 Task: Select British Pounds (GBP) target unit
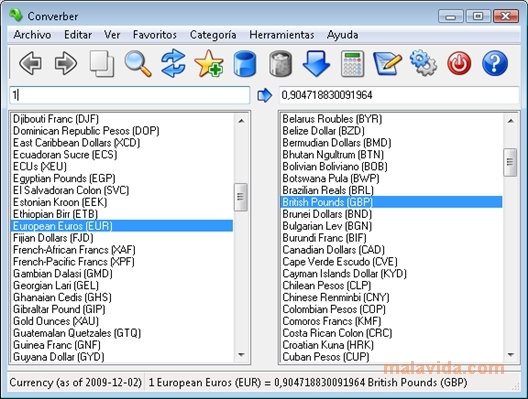(391, 202)
